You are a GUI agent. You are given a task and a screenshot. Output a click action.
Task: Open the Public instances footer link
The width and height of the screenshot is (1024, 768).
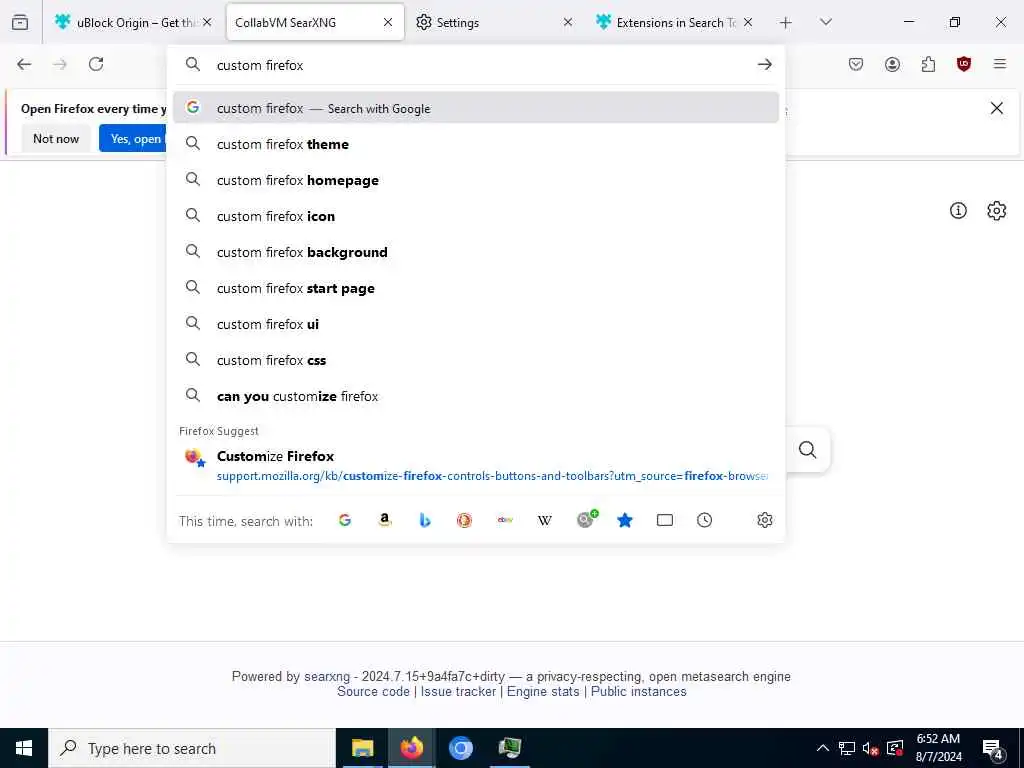click(639, 692)
